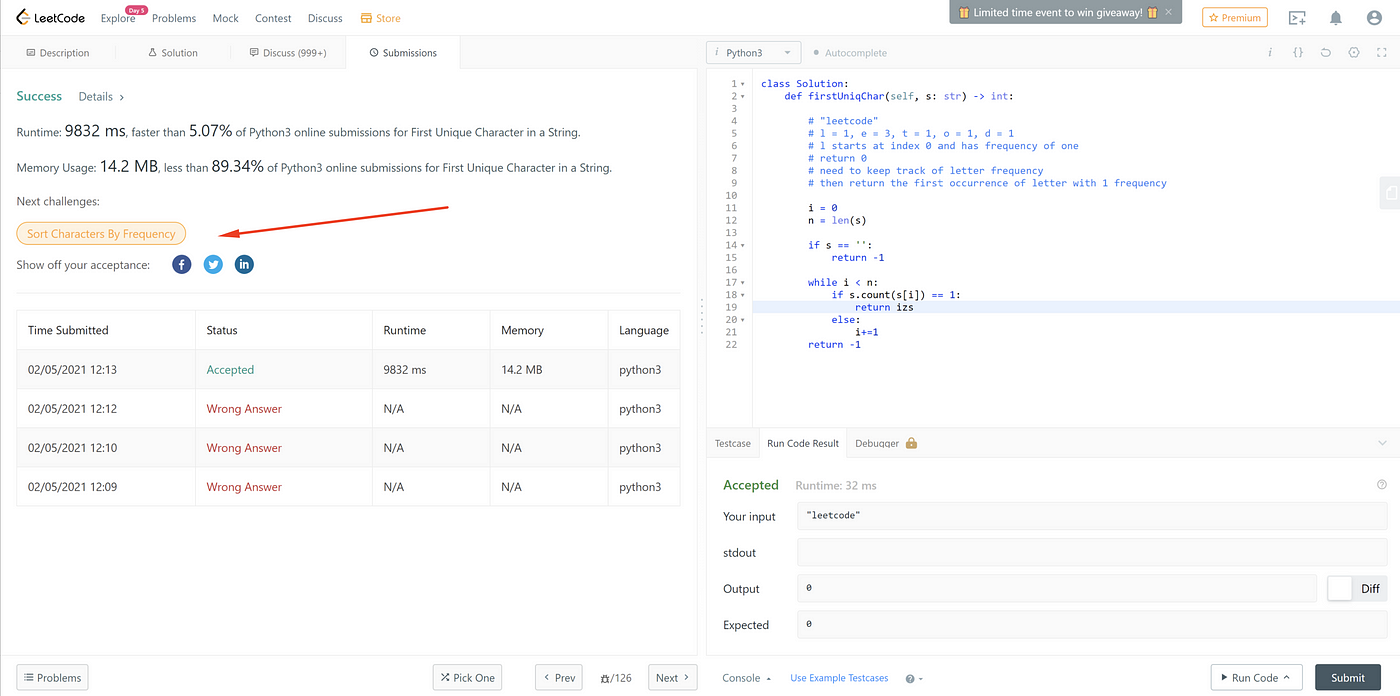
Task: Open the Wrong Answer from 12:12
Action: (244, 408)
